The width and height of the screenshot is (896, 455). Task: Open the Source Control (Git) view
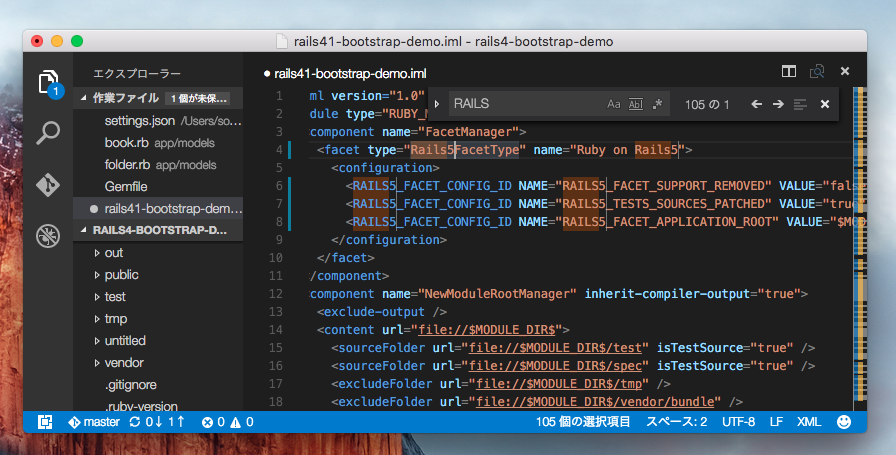click(x=48, y=184)
